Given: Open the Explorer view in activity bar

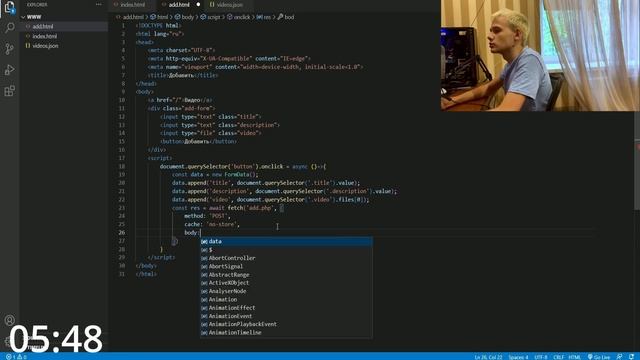Looking at the screenshot, I should tap(9, 8).
